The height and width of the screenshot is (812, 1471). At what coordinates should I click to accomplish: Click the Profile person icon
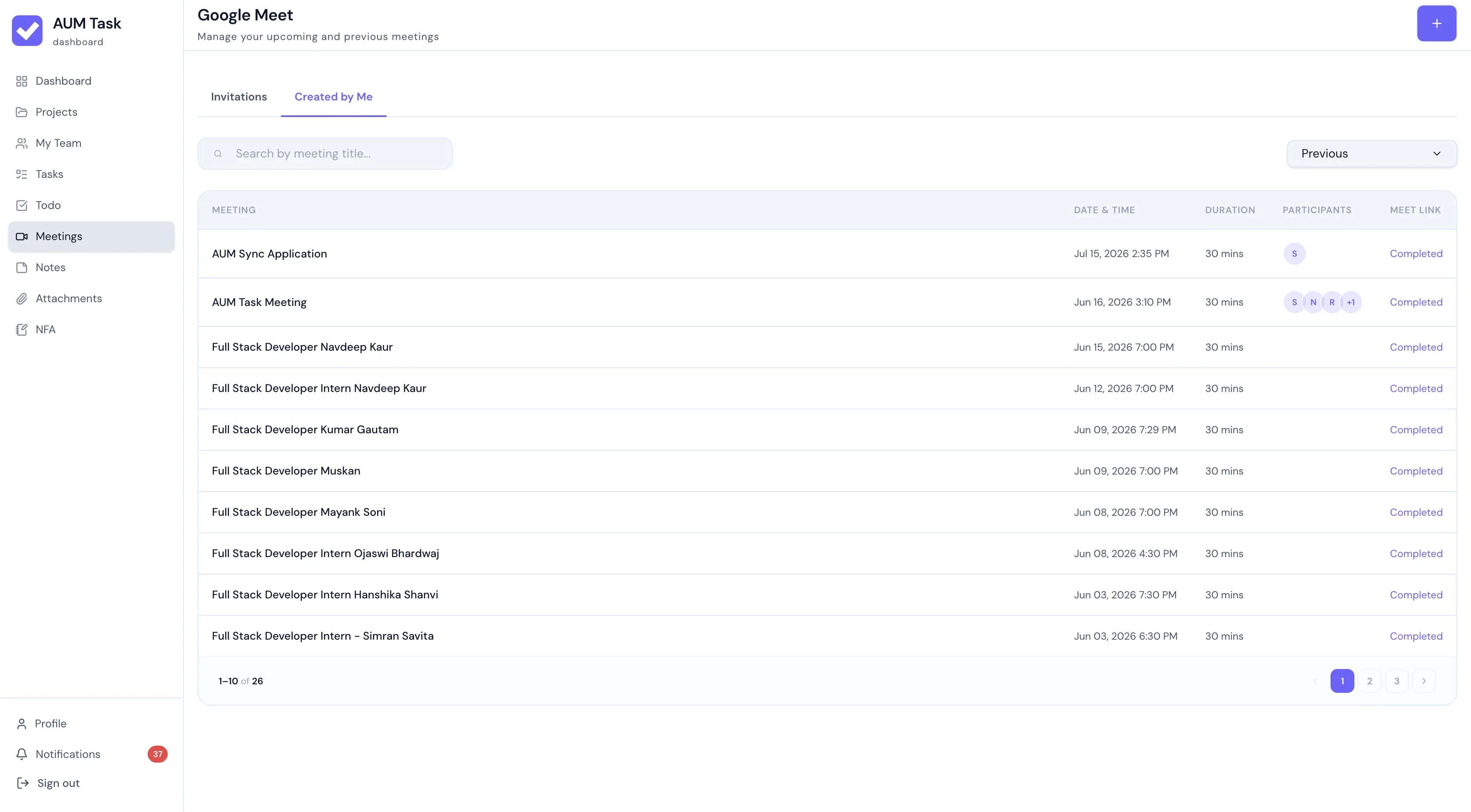click(22, 723)
